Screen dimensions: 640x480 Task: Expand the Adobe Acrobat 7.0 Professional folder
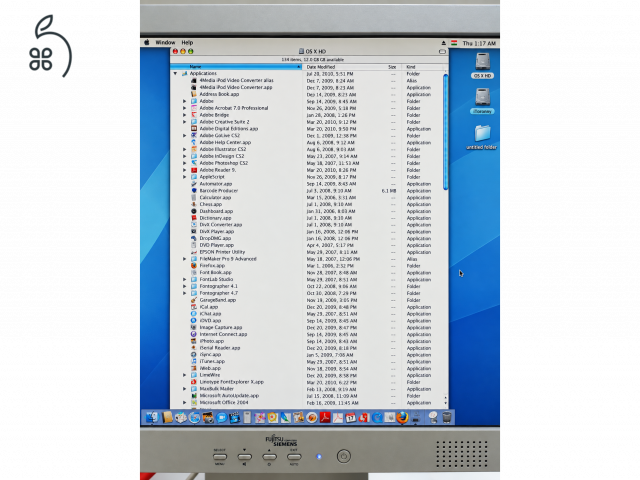click(184, 108)
